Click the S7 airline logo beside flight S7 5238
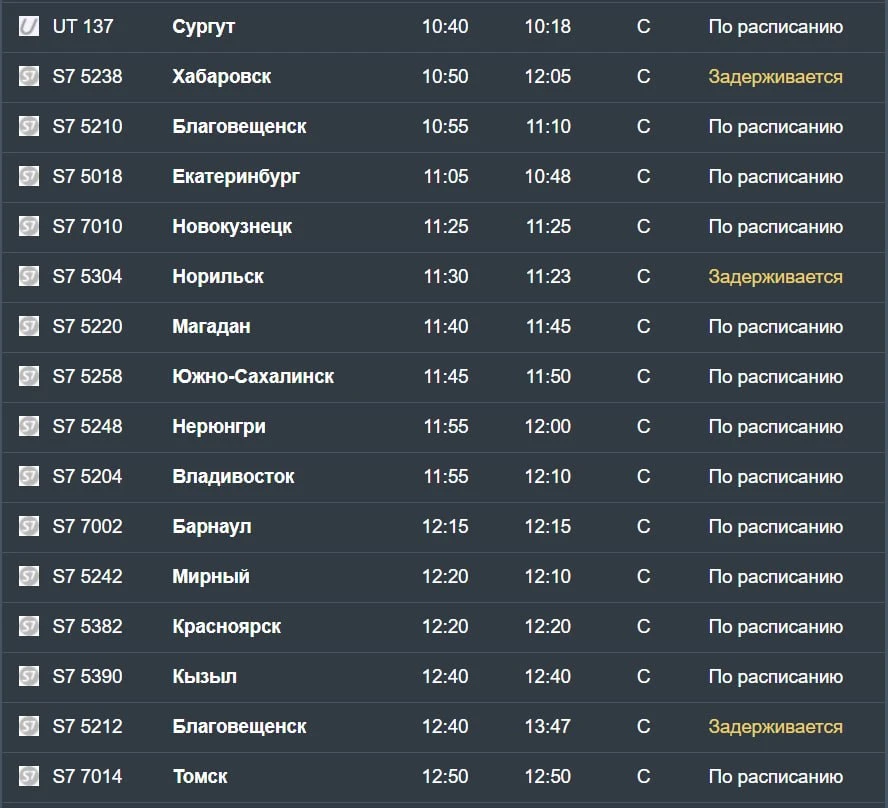 [x=29, y=76]
